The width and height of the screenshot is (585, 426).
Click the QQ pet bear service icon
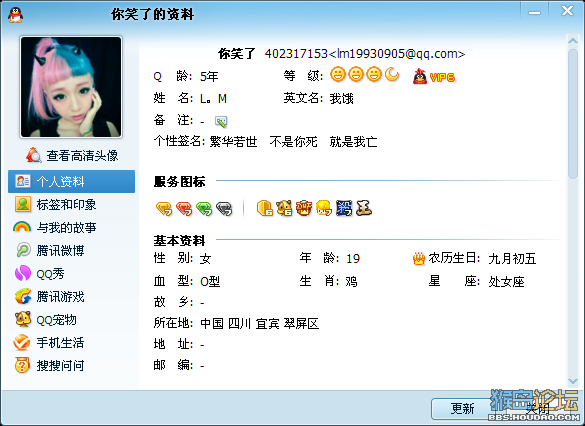pyautogui.click(x=284, y=208)
